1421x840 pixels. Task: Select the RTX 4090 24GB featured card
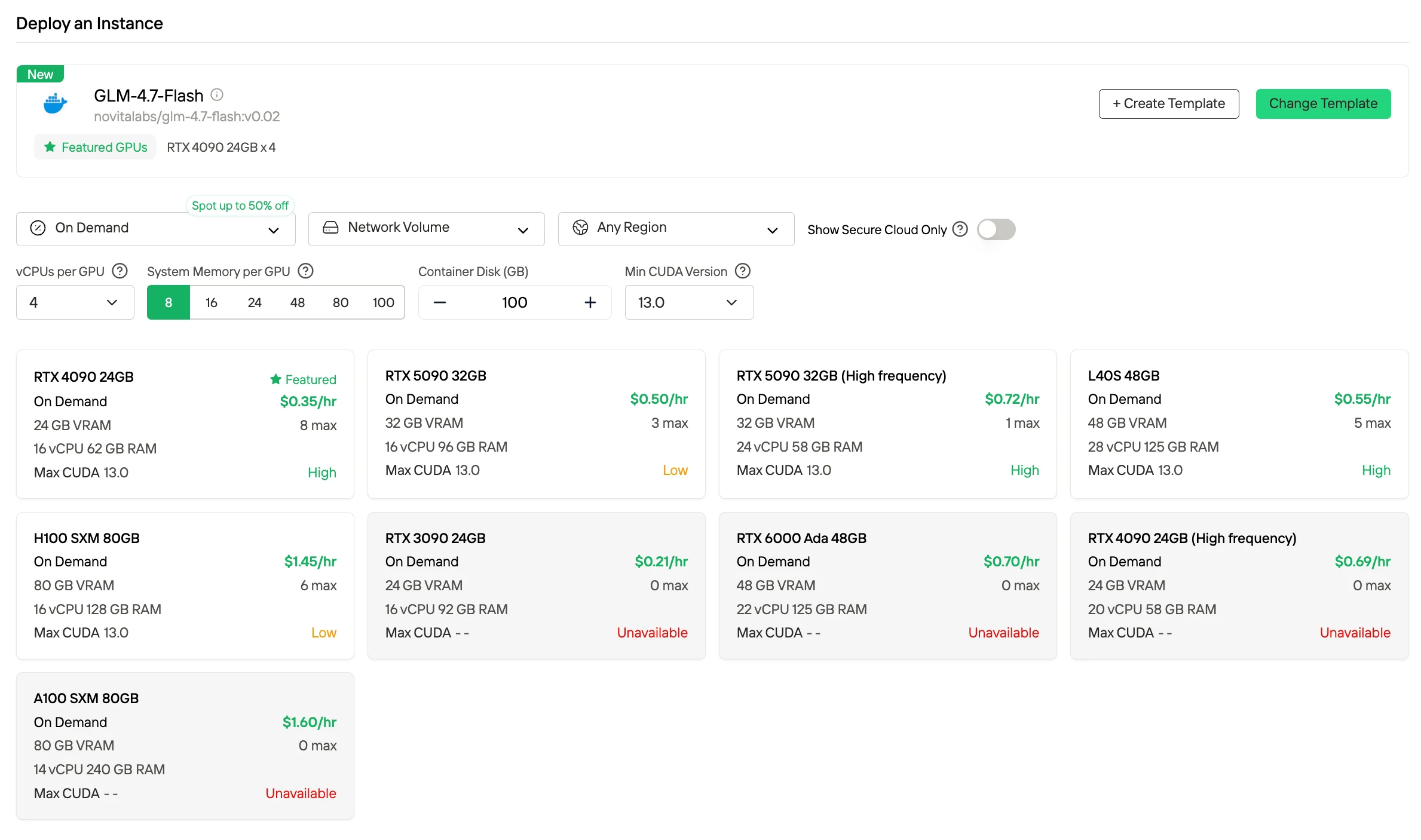(185, 424)
